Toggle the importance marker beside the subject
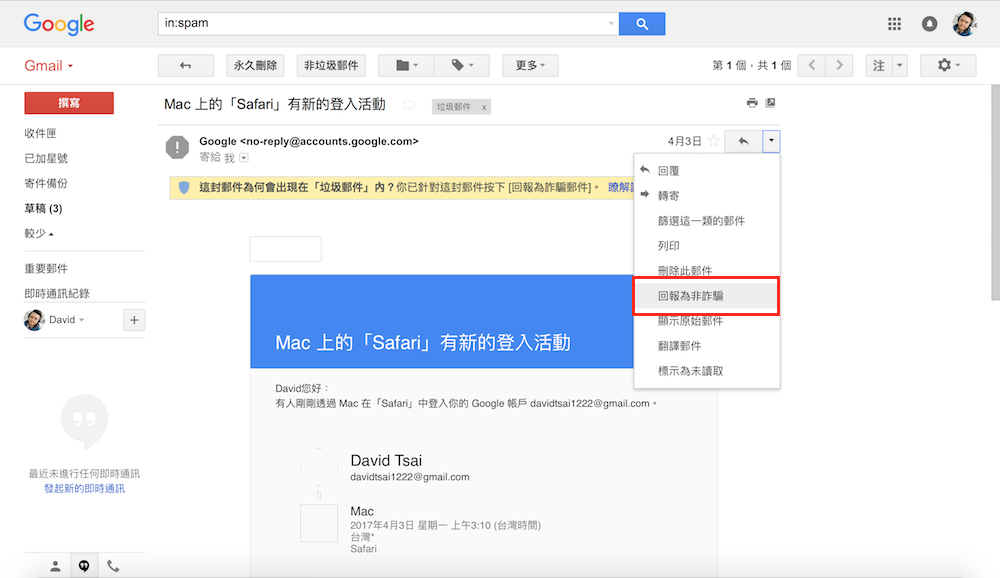This screenshot has height=578, width=1000. [x=408, y=105]
